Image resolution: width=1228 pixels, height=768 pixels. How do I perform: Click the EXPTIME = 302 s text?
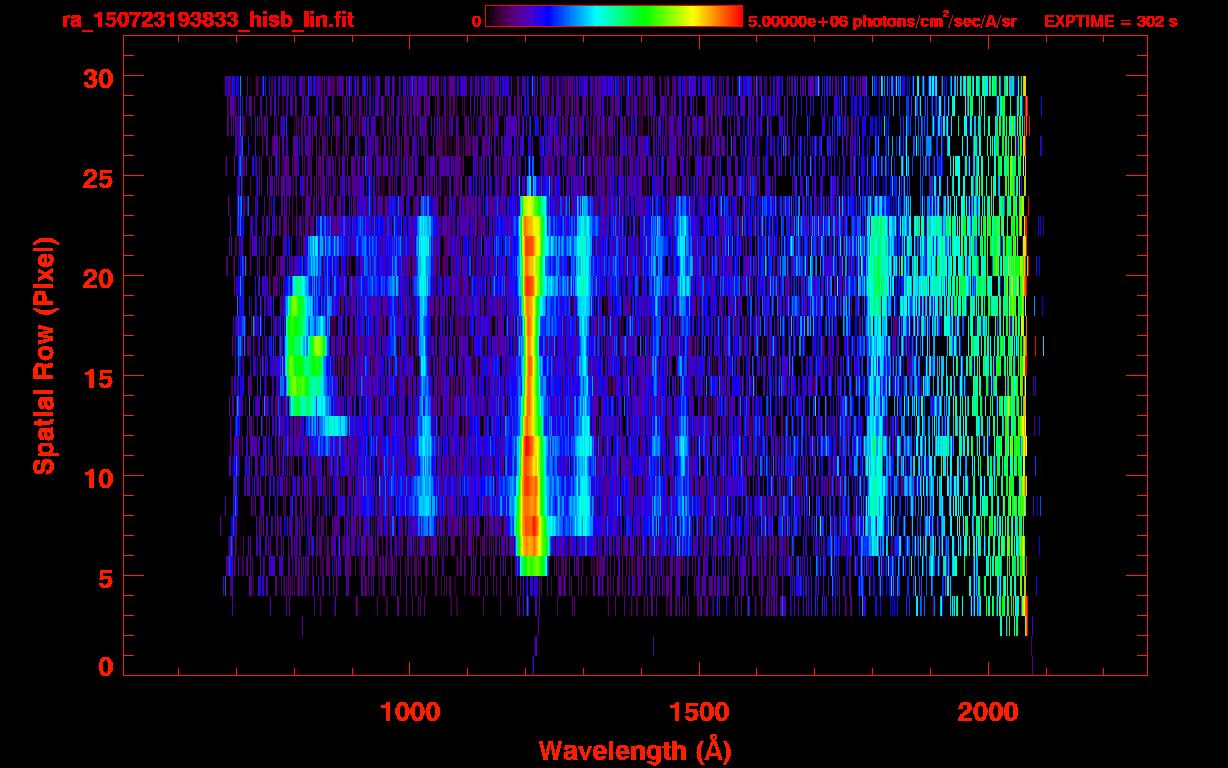(1110, 21)
